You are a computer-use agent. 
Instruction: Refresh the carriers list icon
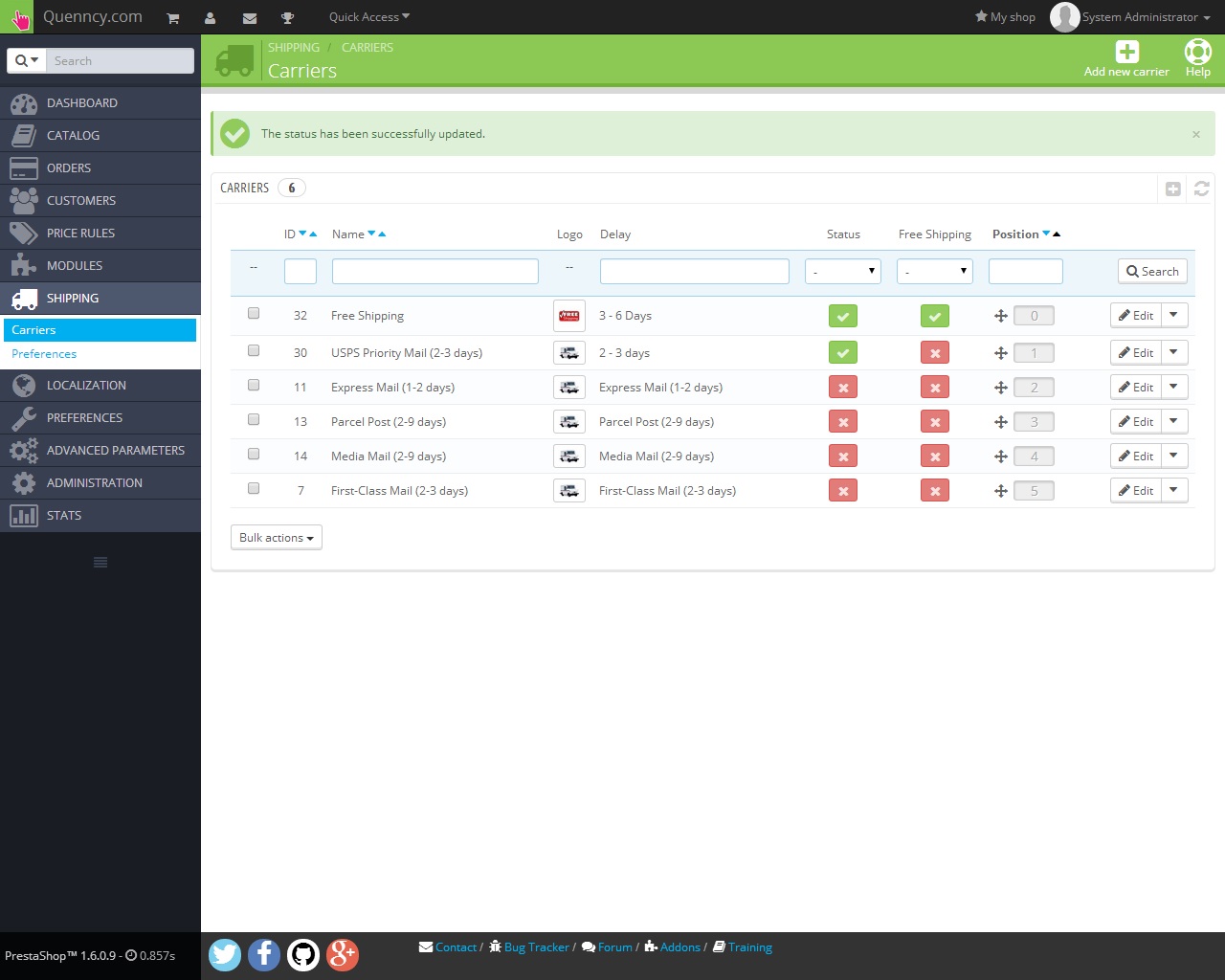point(1202,189)
